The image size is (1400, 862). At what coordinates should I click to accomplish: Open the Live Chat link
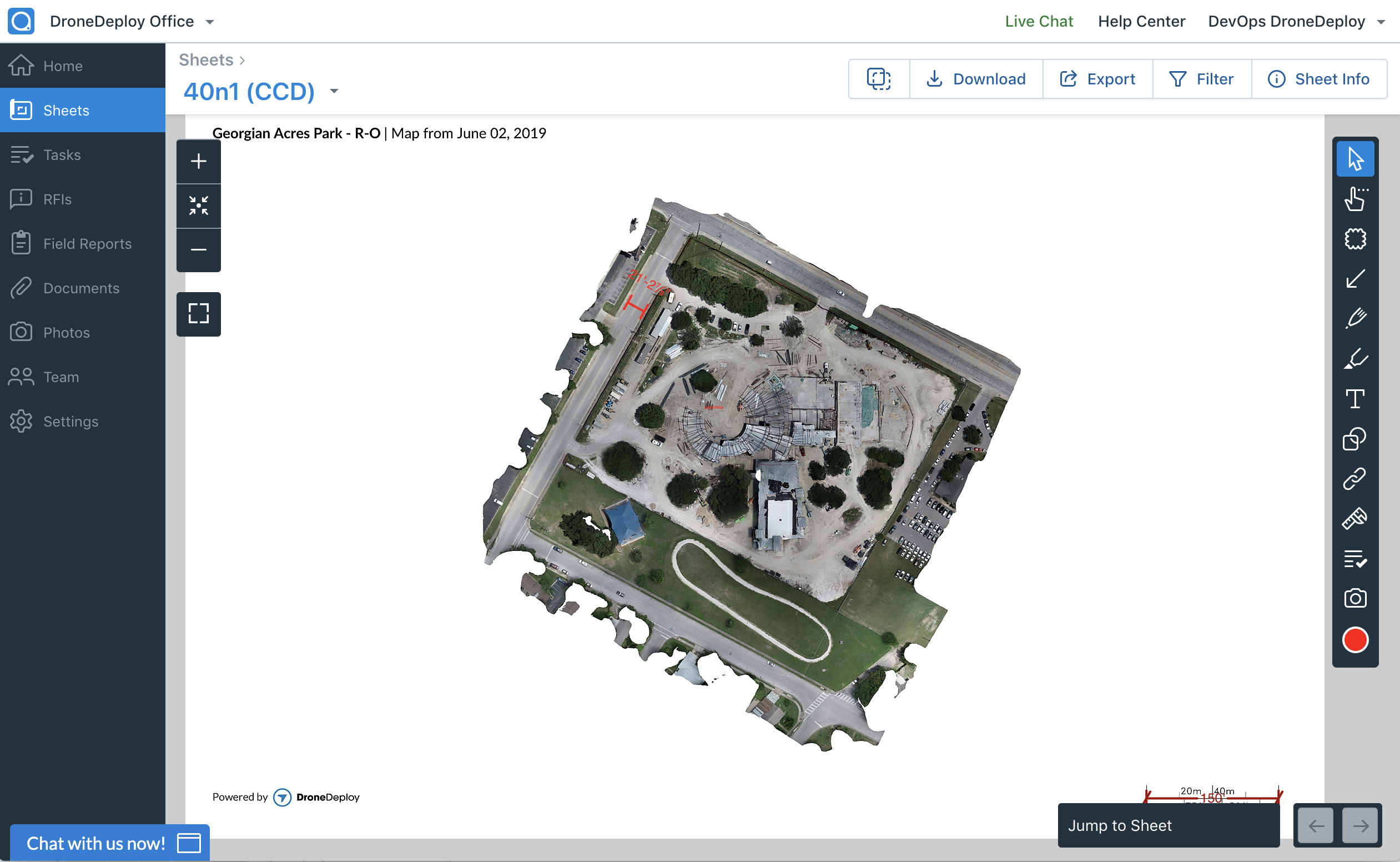[x=1038, y=22]
